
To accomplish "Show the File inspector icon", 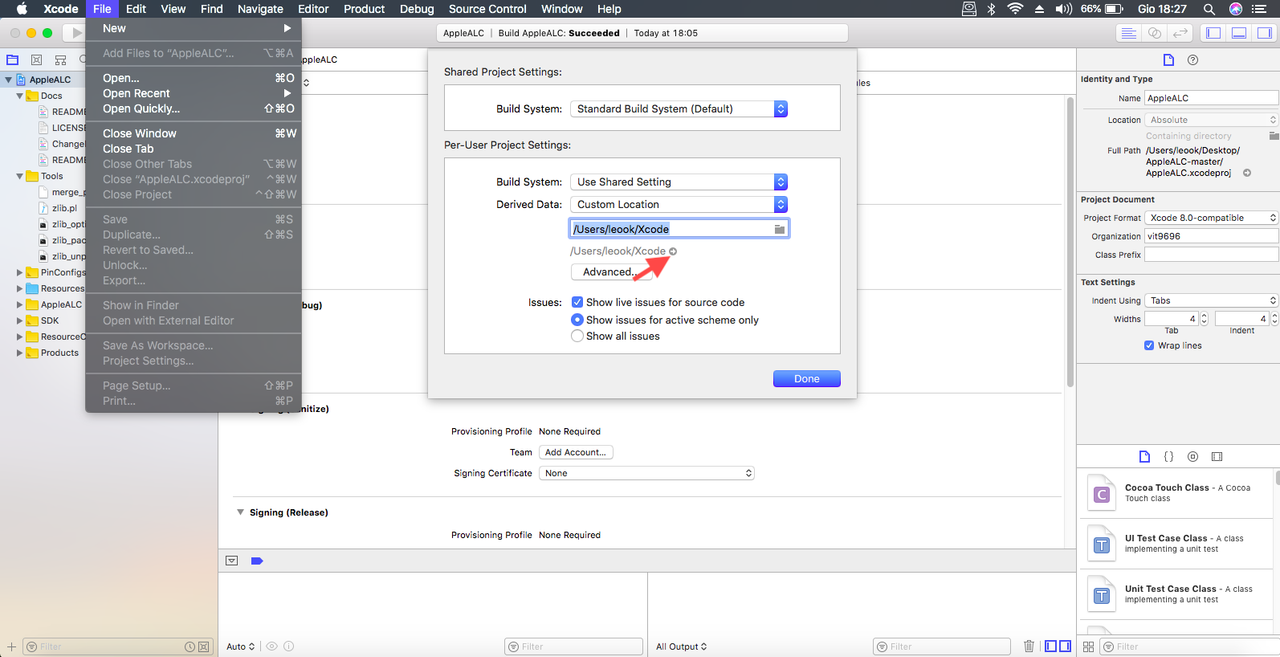I will [1169, 60].
